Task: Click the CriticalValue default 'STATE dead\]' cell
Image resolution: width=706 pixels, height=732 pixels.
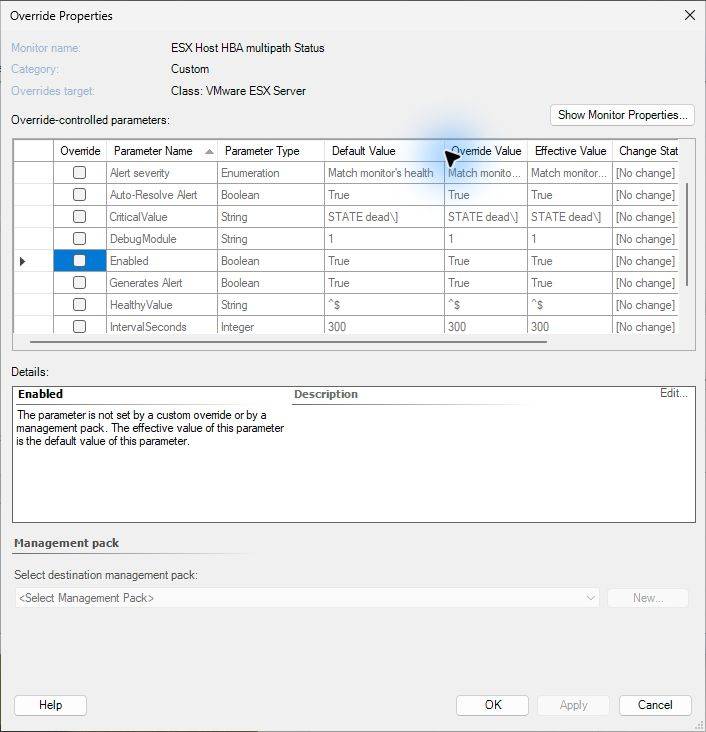Action: tap(384, 217)
